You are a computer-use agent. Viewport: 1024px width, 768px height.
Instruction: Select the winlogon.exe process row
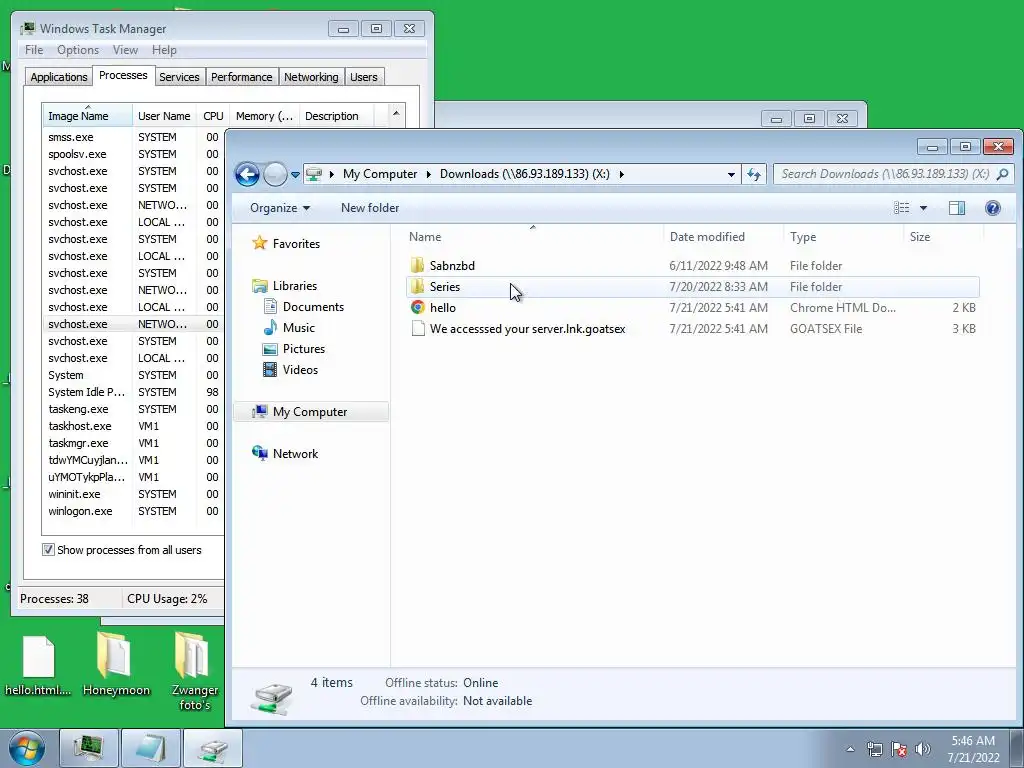point(133,511)
